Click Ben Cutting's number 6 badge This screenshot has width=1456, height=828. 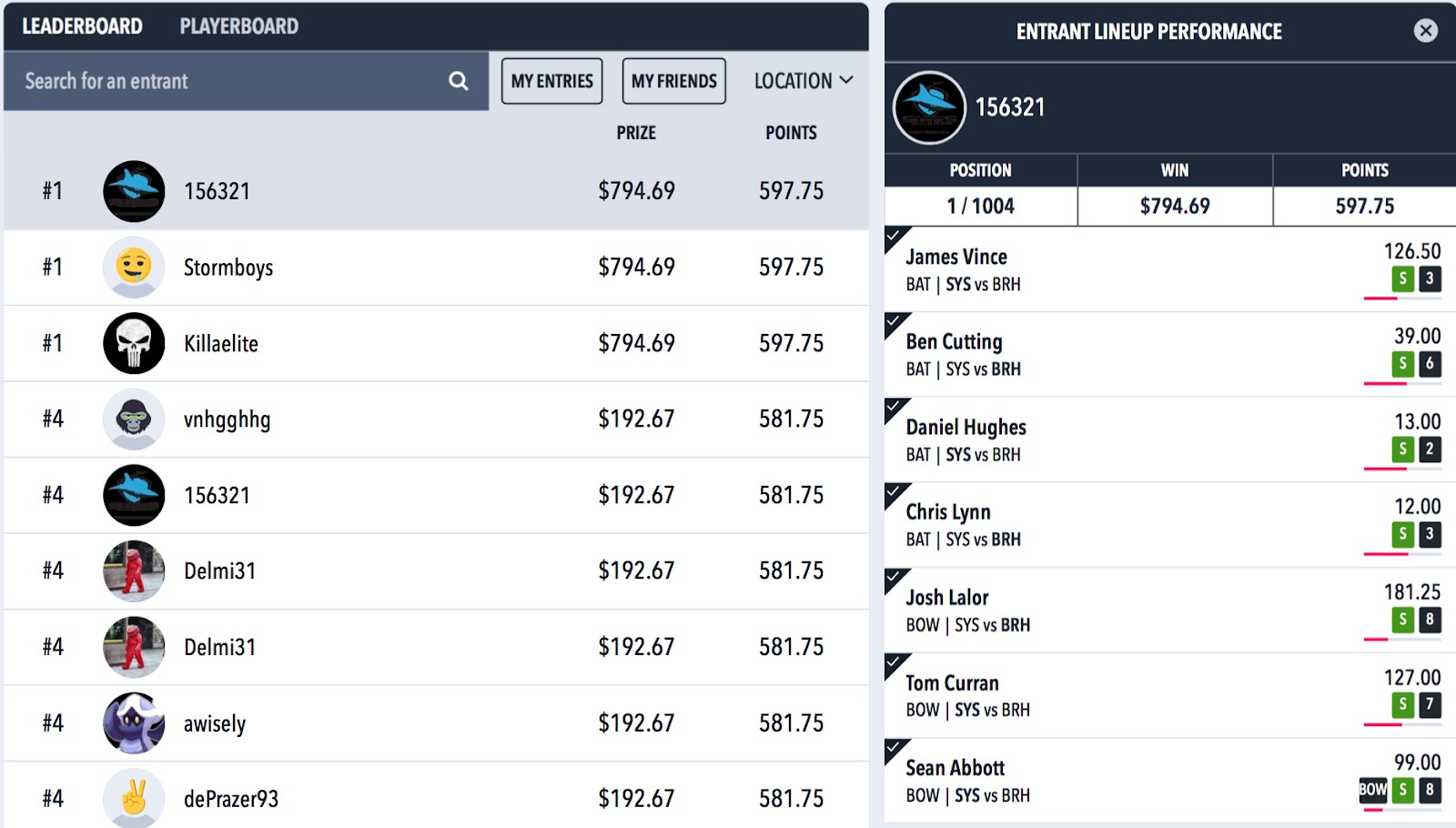(x=1430, y=364)
